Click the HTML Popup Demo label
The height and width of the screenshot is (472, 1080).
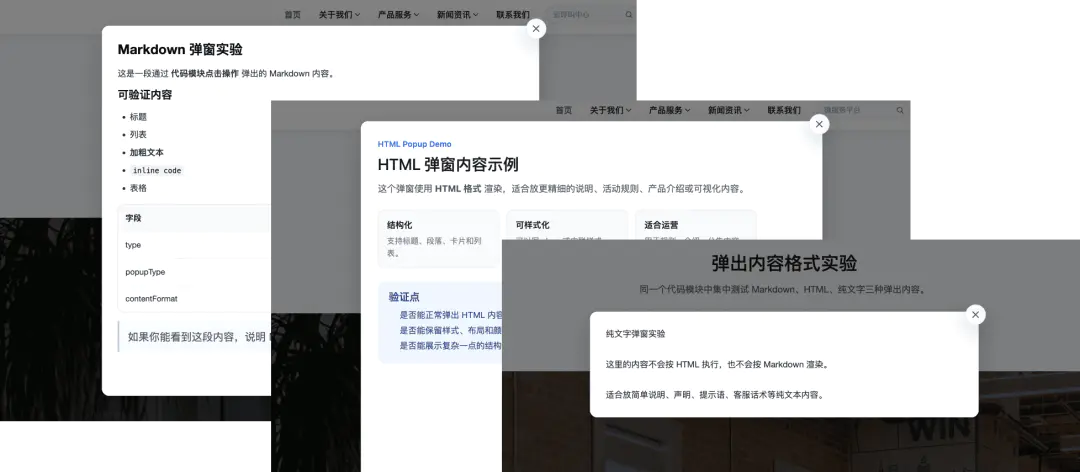(415, 144)
